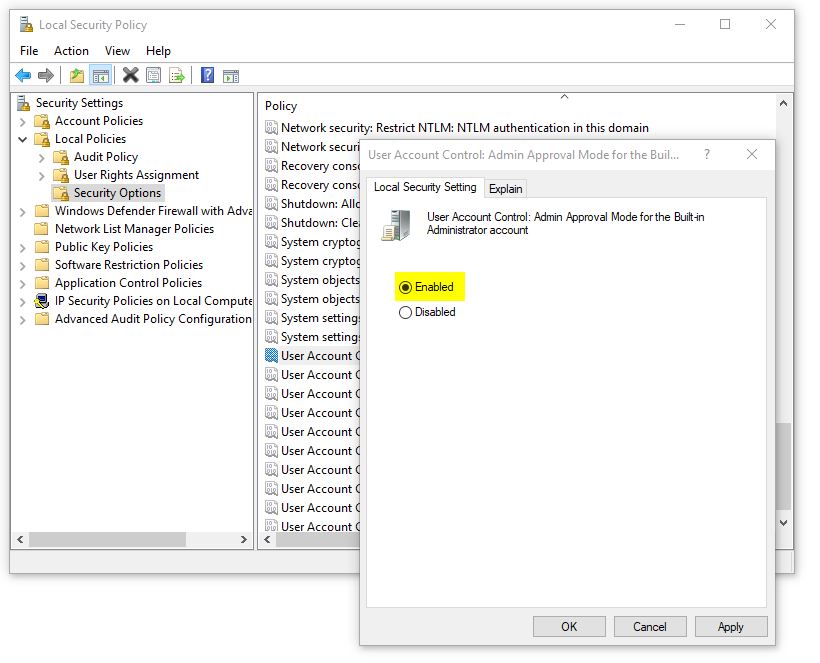Image resolution: width=820 pixels, height=663 pixels.
Task: Click the OK button
Action: (569, 626)
